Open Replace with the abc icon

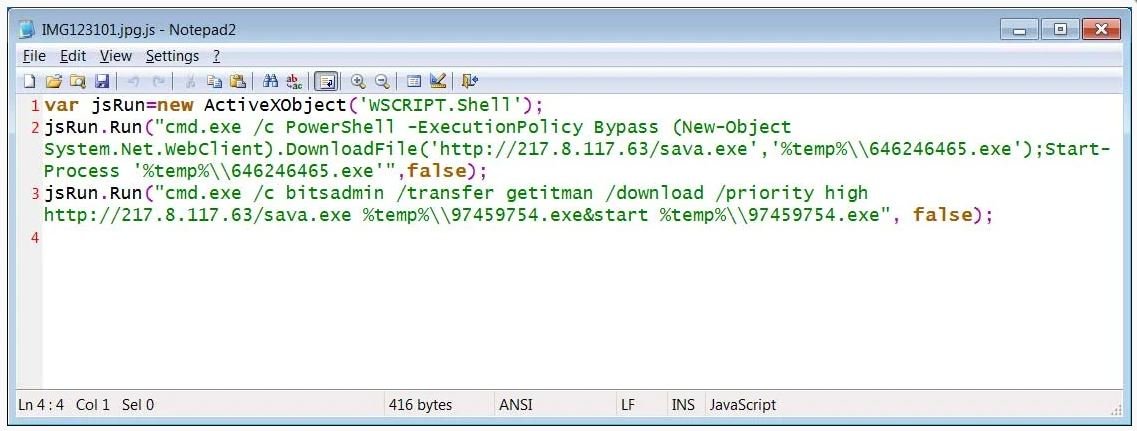[x=294, y=81]
